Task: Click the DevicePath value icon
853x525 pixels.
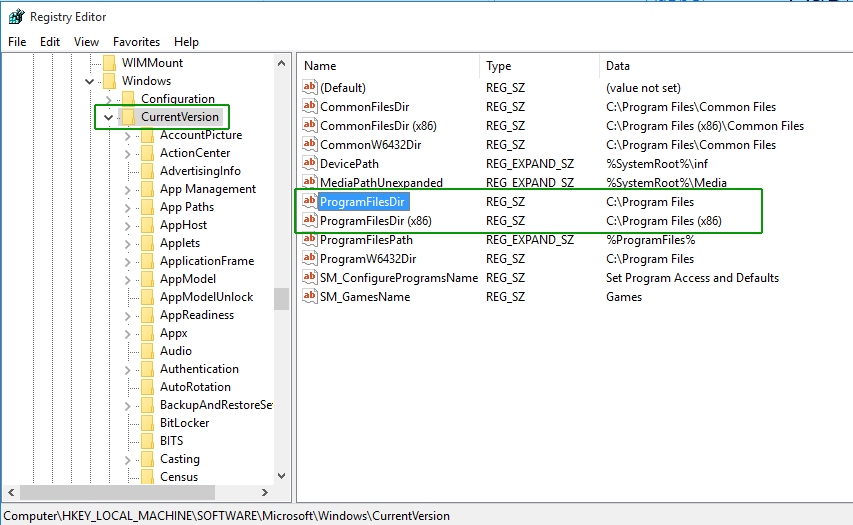Action: (310, 163)
